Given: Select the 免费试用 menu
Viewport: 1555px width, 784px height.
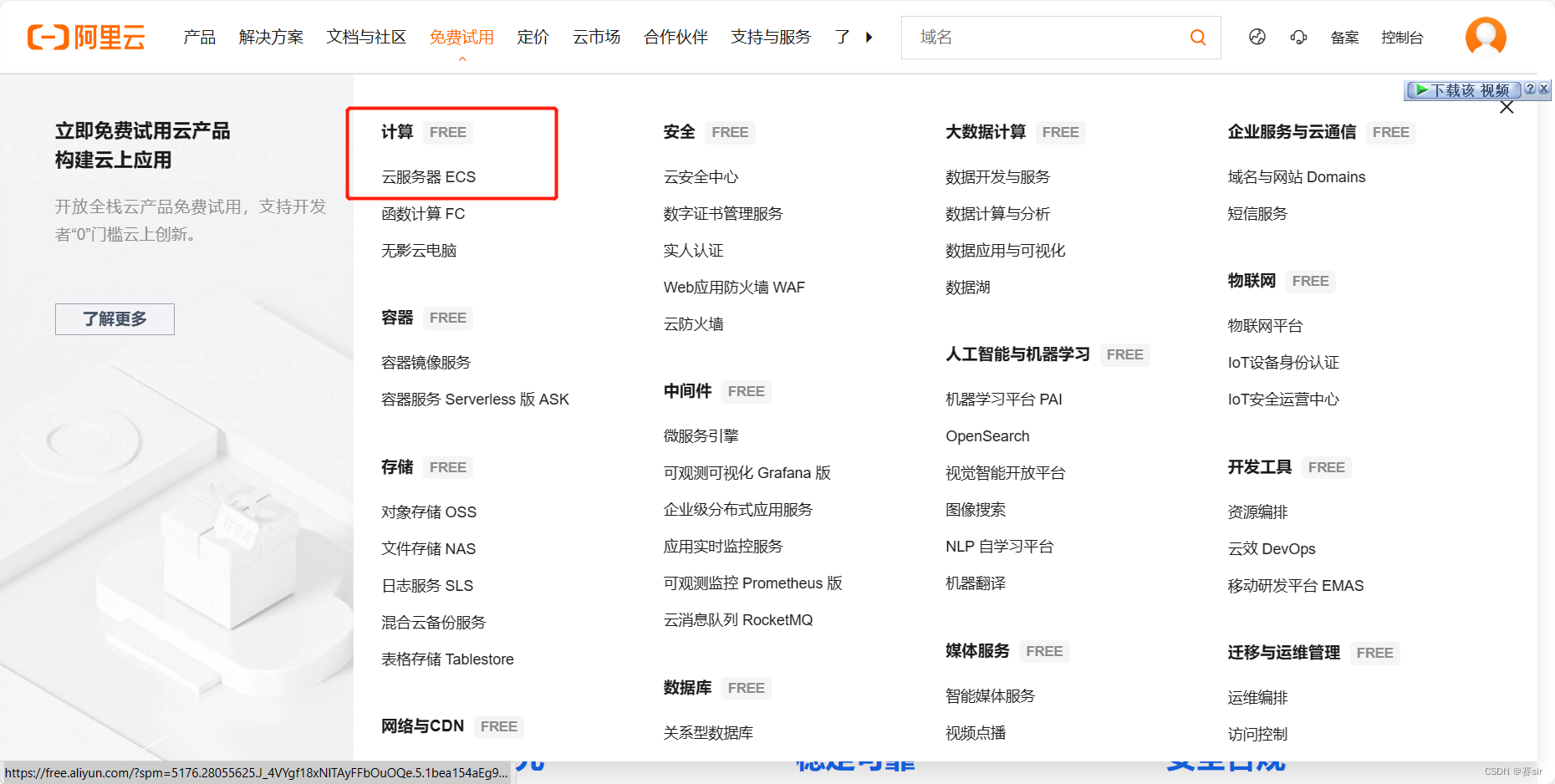Looking at the screenshot, I should coord(461,37).
